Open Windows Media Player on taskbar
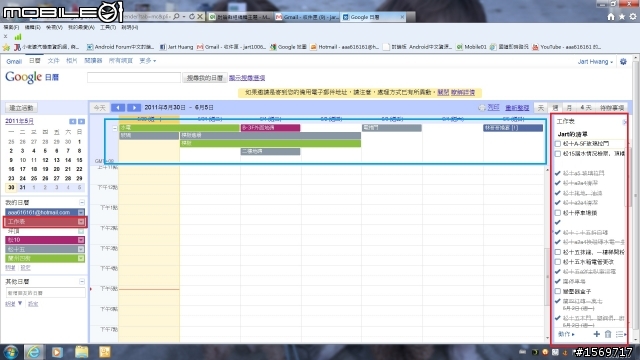Screen dimensions: 640x360 click(57, 352)
